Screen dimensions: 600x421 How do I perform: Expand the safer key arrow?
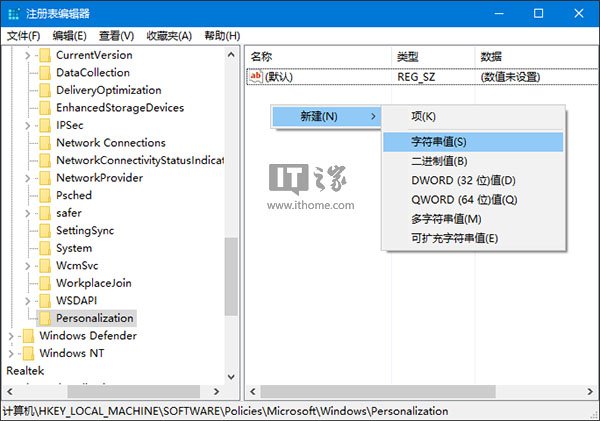26,213
